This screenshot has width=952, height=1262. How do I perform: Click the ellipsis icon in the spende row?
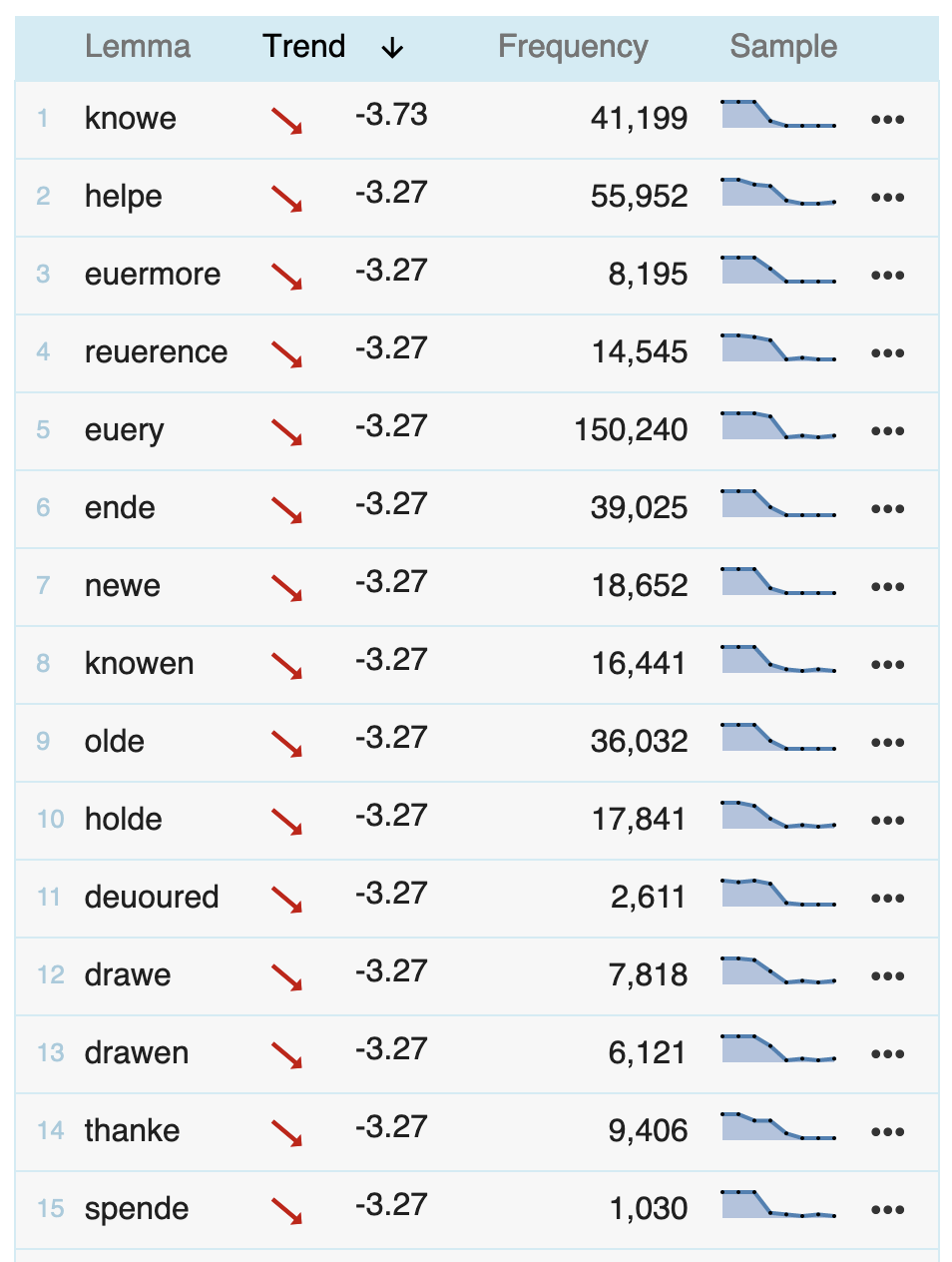click(x=887, y=1210)
